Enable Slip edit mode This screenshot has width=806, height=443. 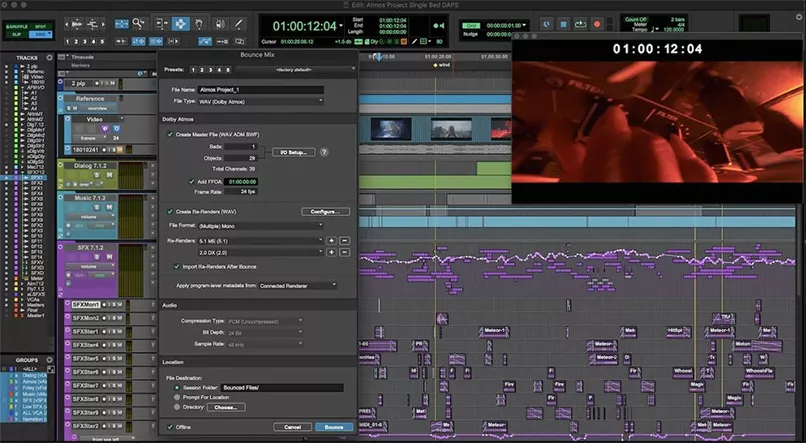(16, 34)
